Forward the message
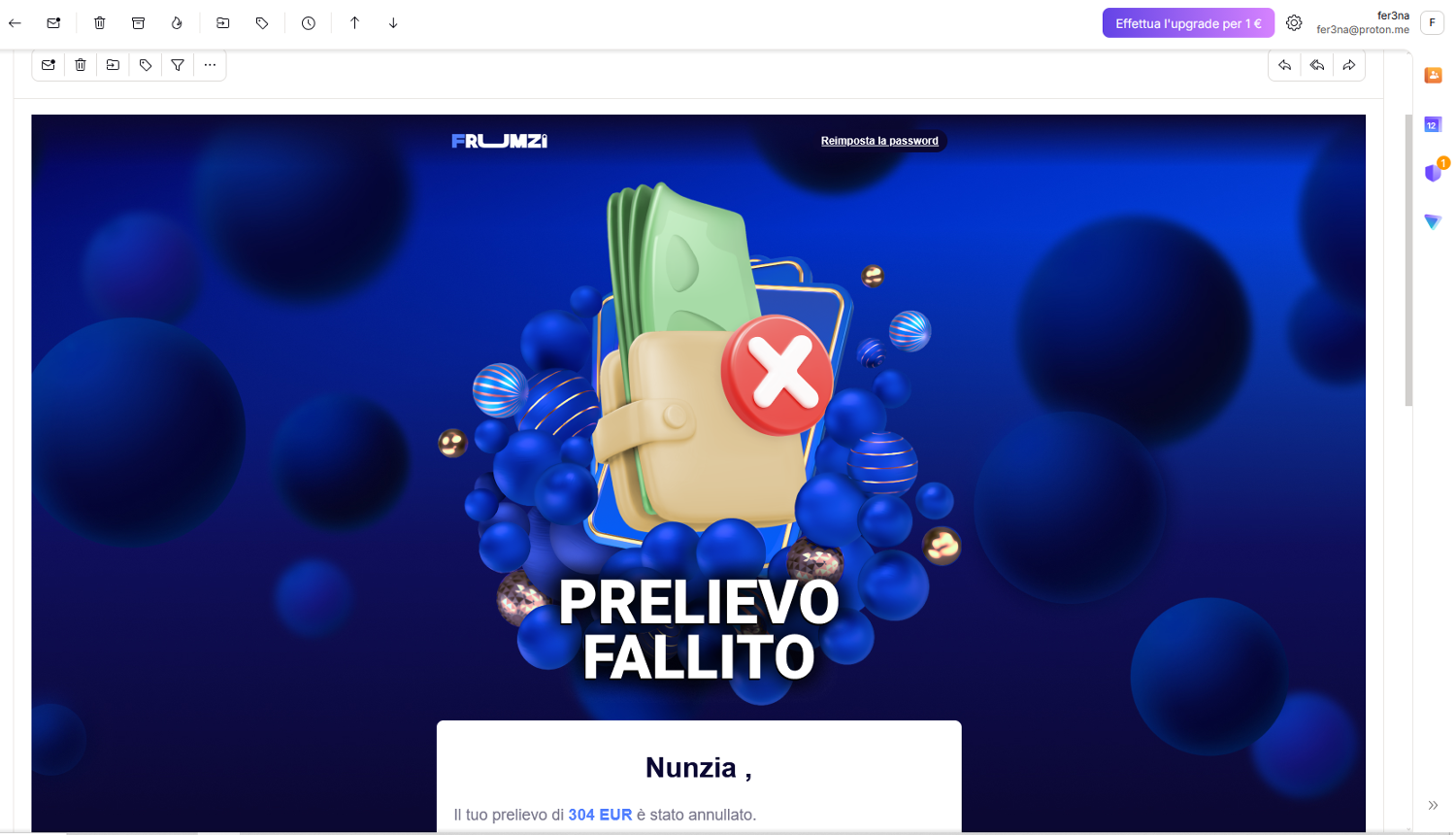 pos(1349,65)
